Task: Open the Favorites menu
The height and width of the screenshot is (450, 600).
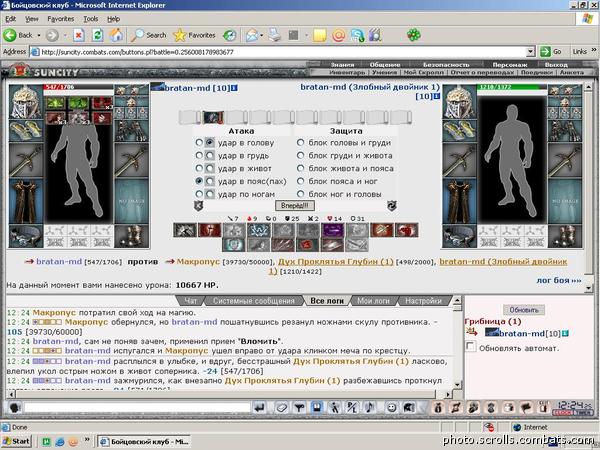Action: coord(60,19)
